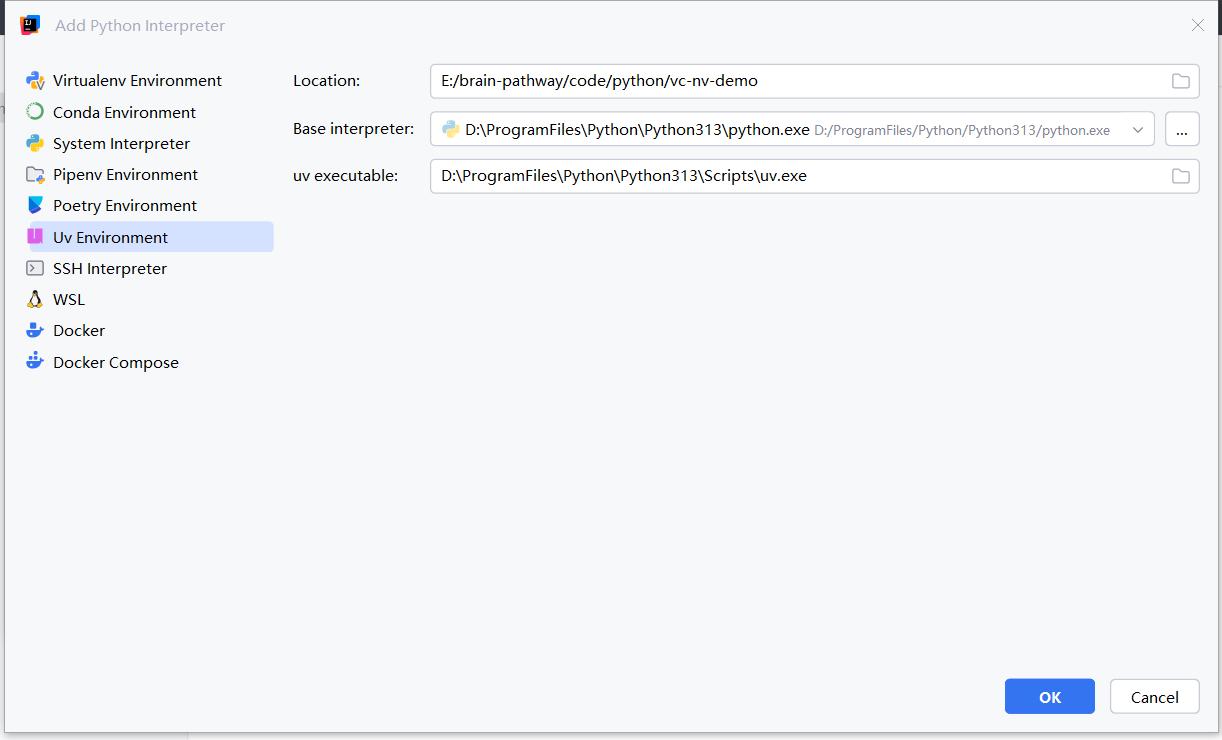The image size is (1222, 740).
Task: Select Poetry Environment option
Action: [x=149, y=205]
